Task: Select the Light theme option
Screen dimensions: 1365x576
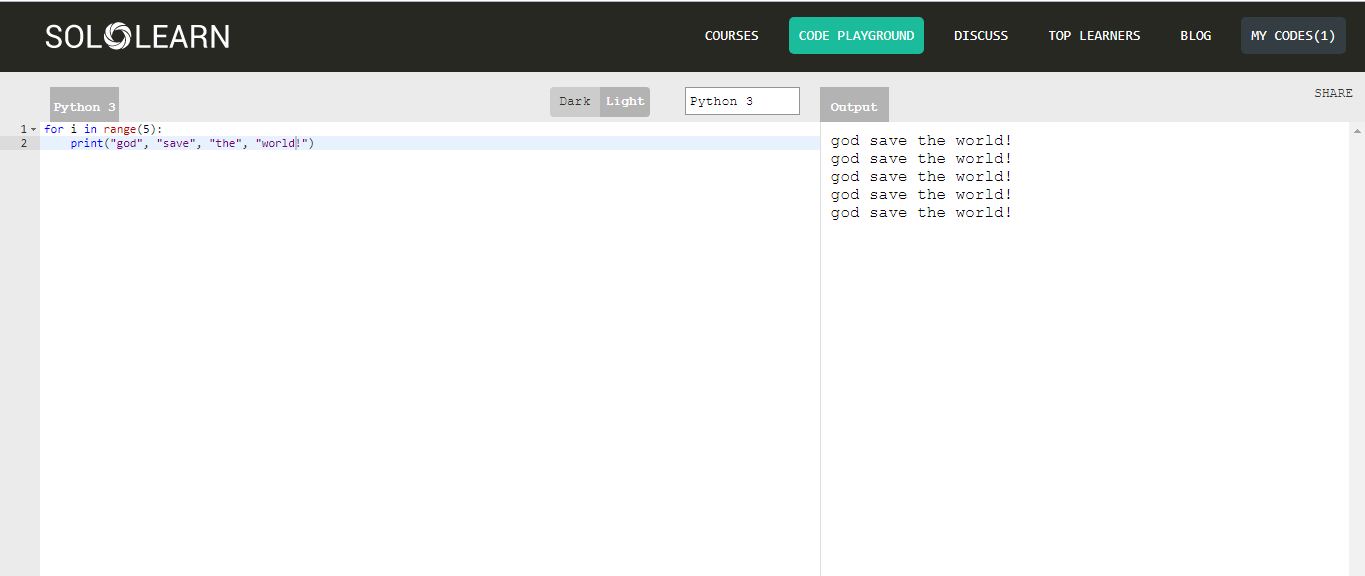Action: pos(624,101)
